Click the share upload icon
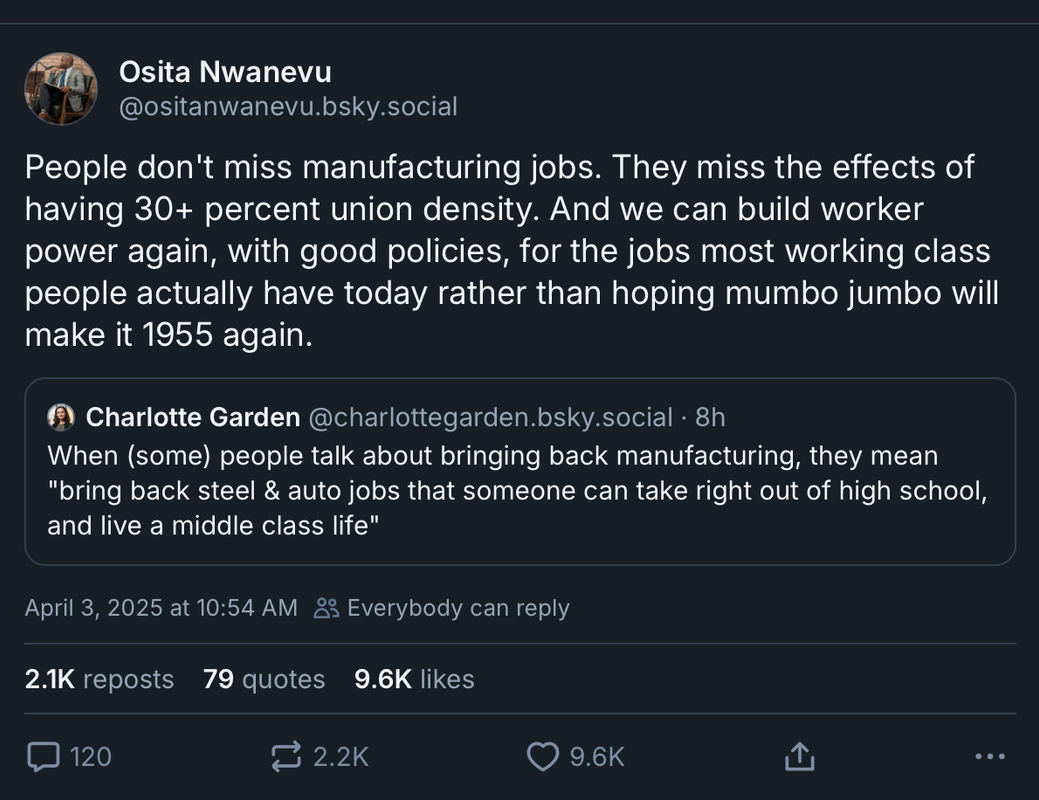Viewport: 1039px width, 800px height. click(x=799, y=756)
